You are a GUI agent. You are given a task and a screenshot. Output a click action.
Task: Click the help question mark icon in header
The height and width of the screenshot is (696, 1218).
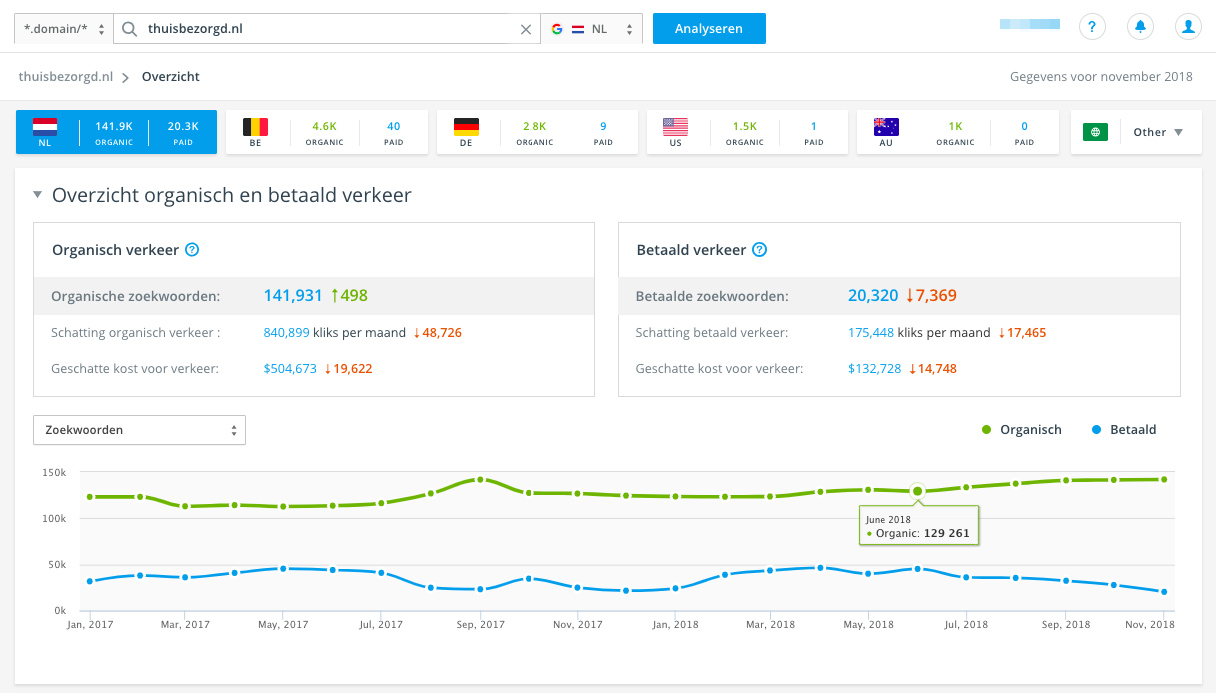pos(1092,27)
